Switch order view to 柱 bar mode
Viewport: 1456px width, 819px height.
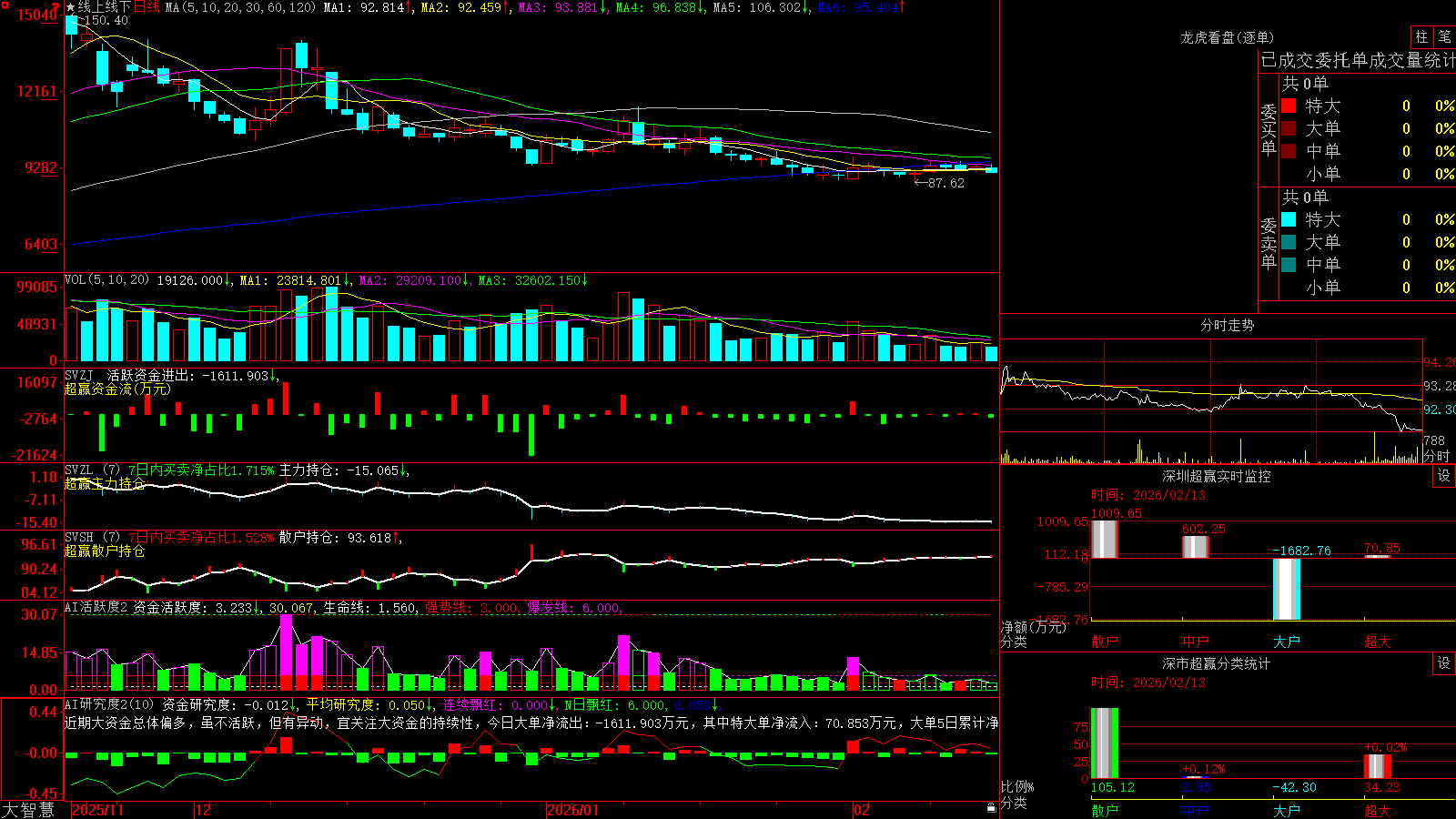[x=1421, y=37]
